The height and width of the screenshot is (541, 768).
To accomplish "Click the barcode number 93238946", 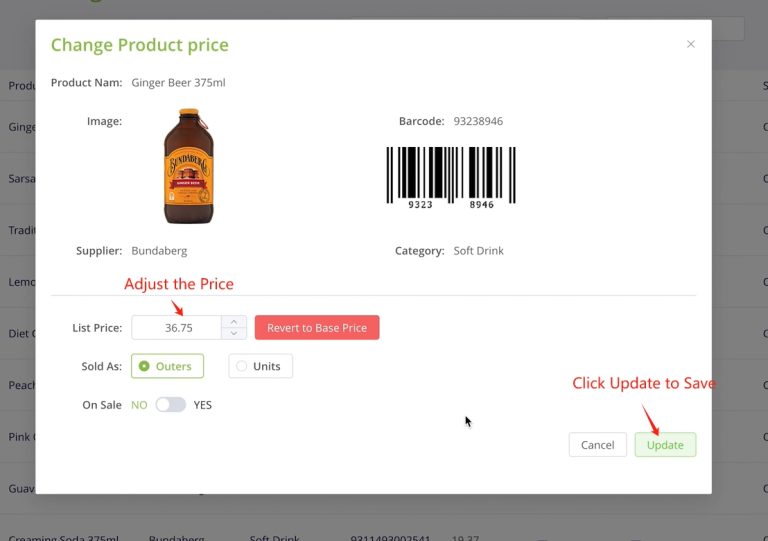I will (x=478, y=121).
